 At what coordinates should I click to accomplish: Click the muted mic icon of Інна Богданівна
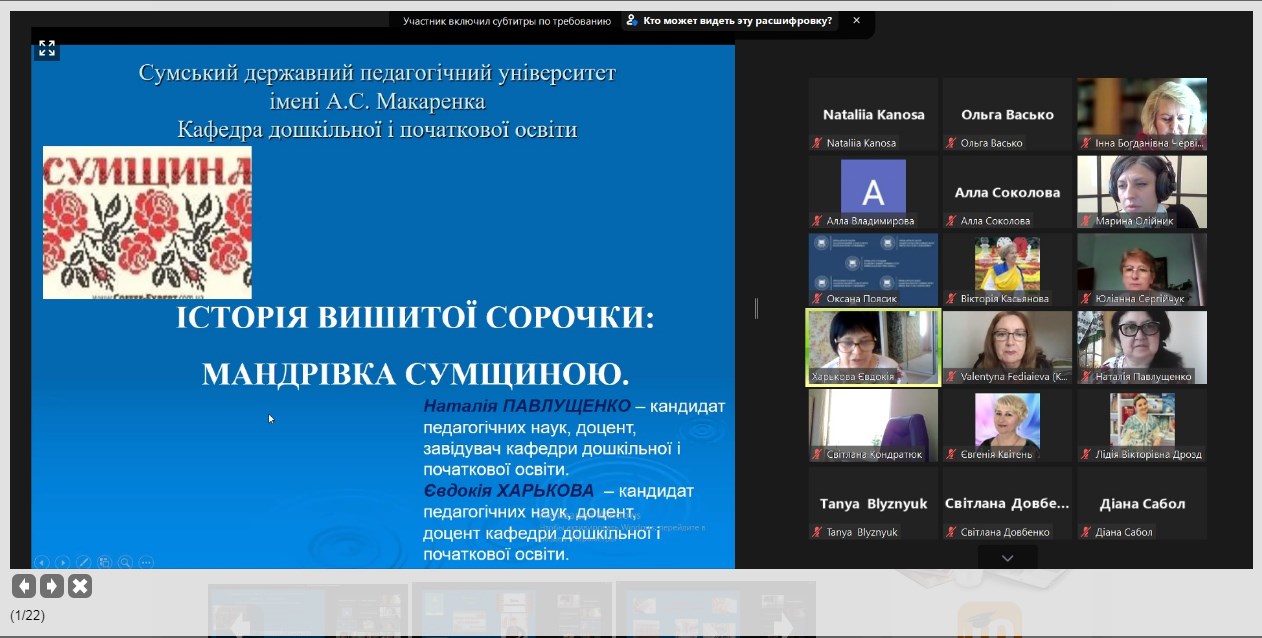pos(1086,143)
